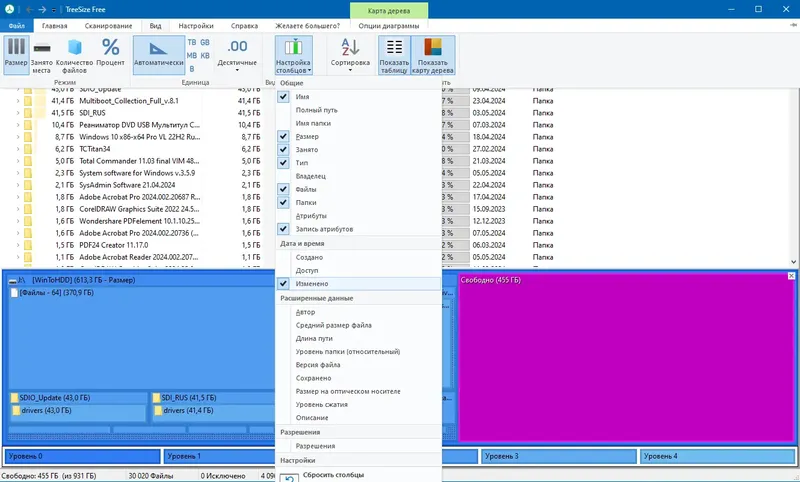
Task: Uncheck Запись атрибутов column
Action: (x=283, y=229)
